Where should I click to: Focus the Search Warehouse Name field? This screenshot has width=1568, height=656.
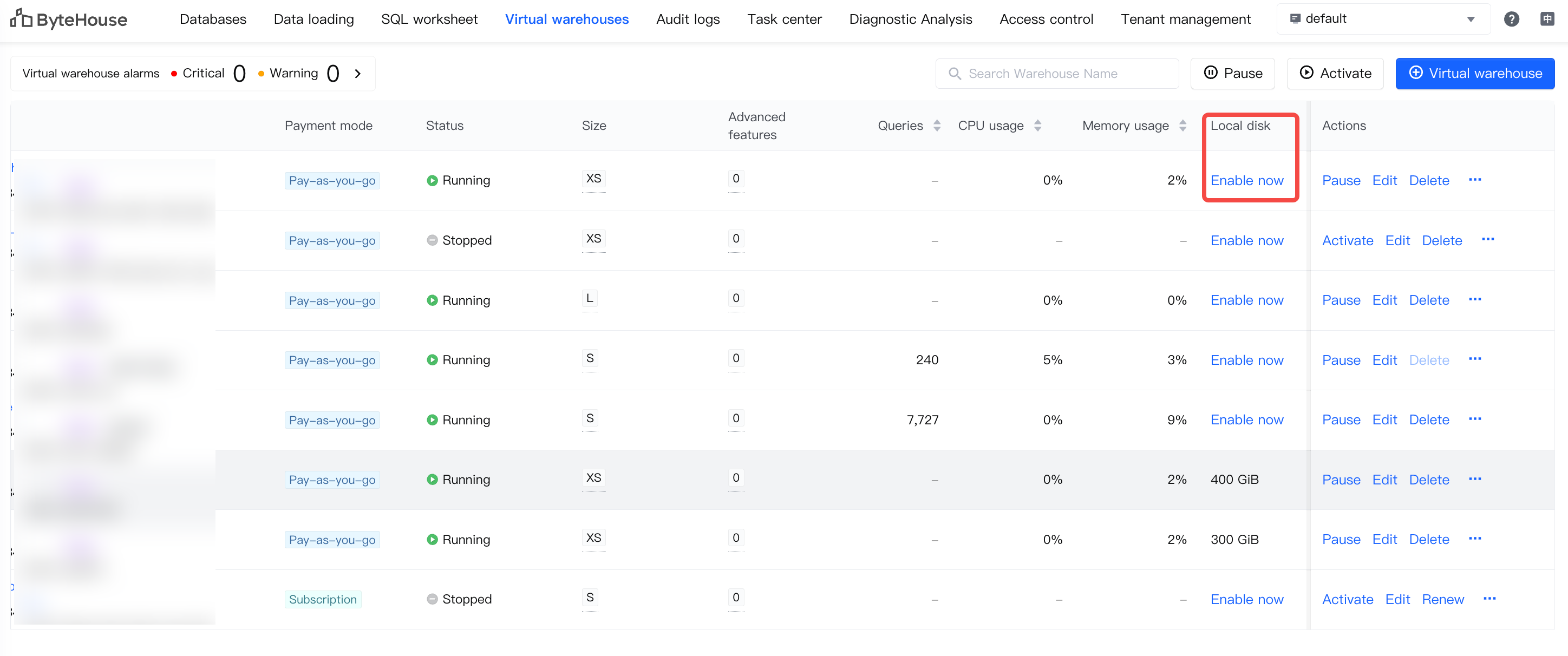click(1056, 74)
